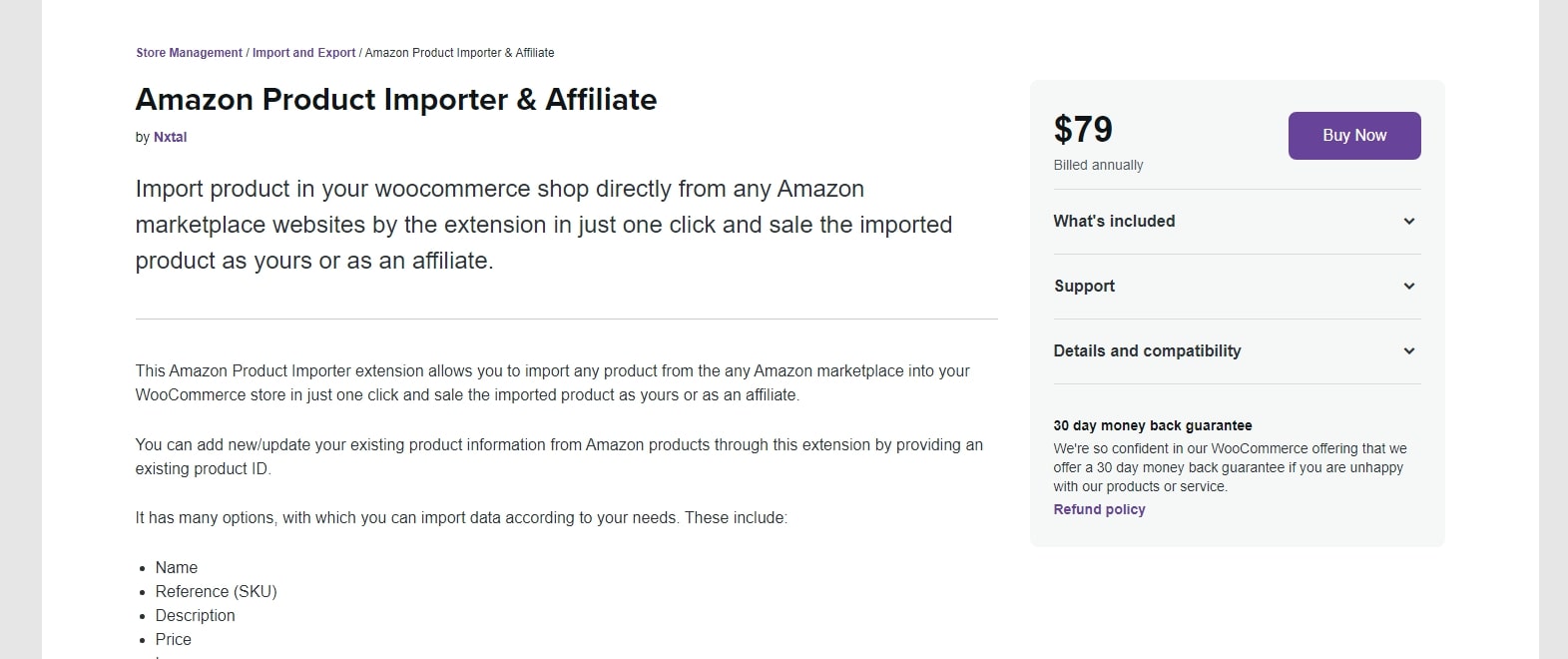
Task: Click the Billed annually text
Action: 1098,166
